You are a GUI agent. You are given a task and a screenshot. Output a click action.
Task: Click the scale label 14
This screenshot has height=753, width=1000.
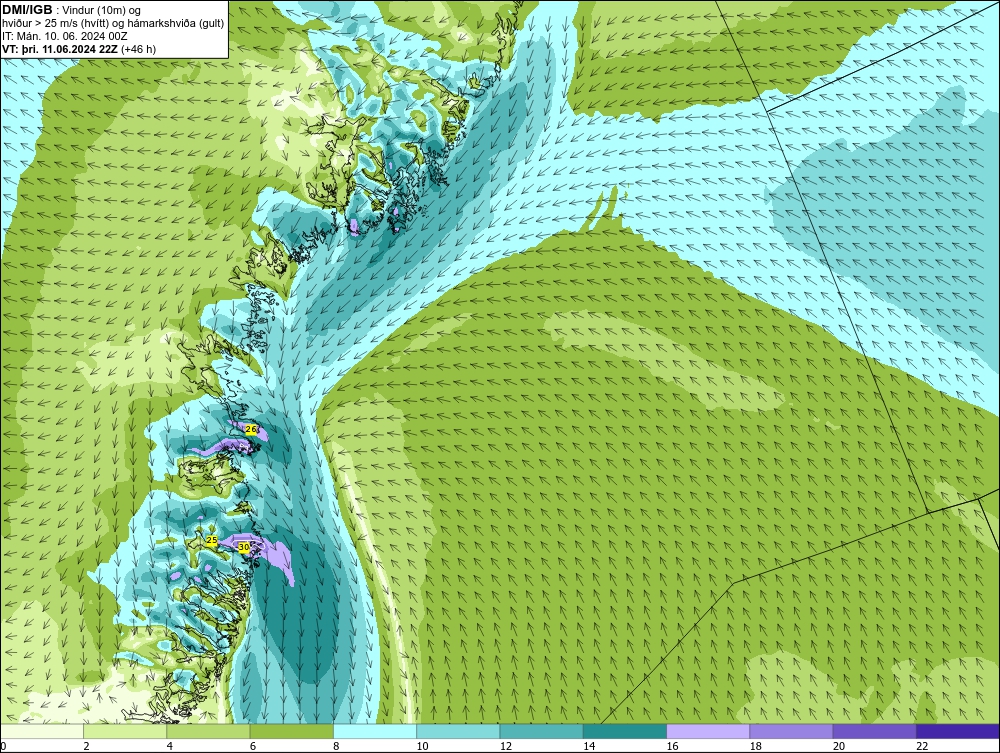point(589,746)
